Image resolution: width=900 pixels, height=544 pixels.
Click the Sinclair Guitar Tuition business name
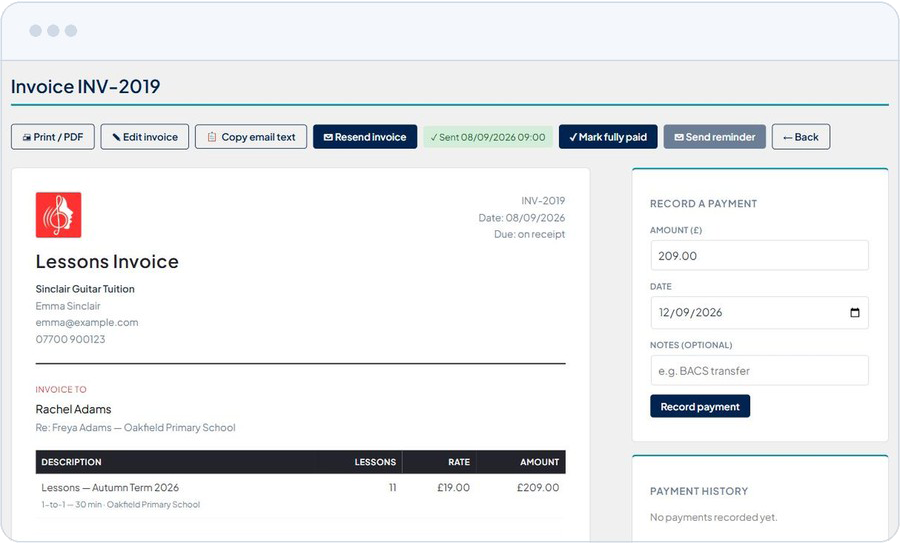click(85, 289)
